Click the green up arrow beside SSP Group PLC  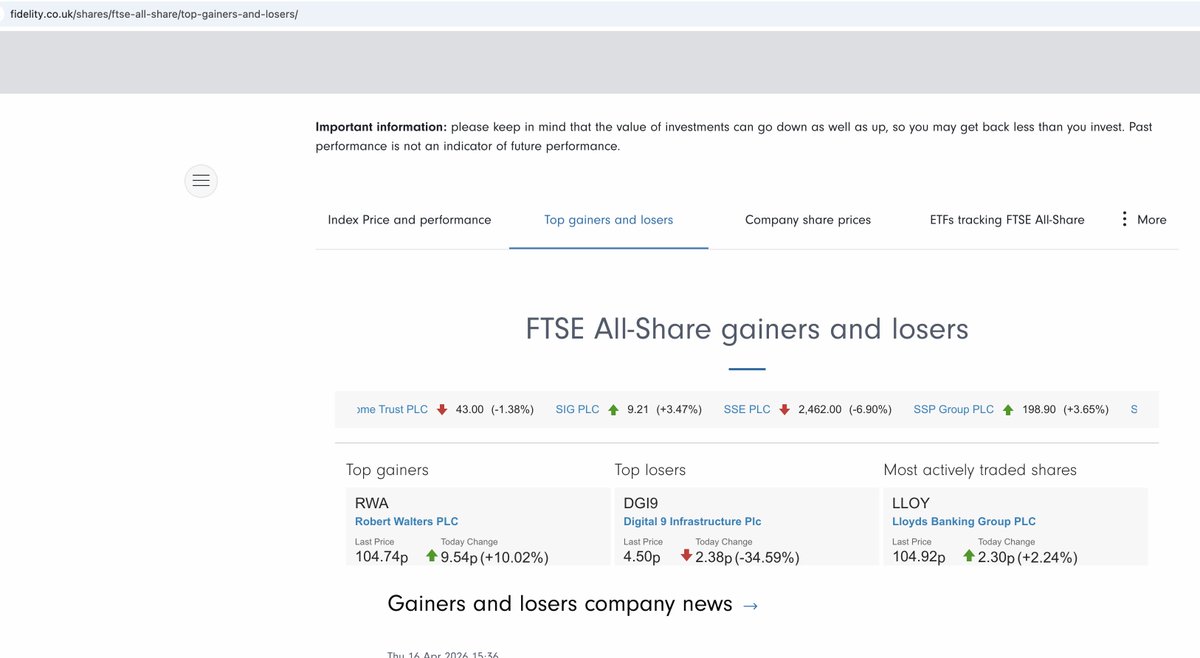(x=1008, y=410)
